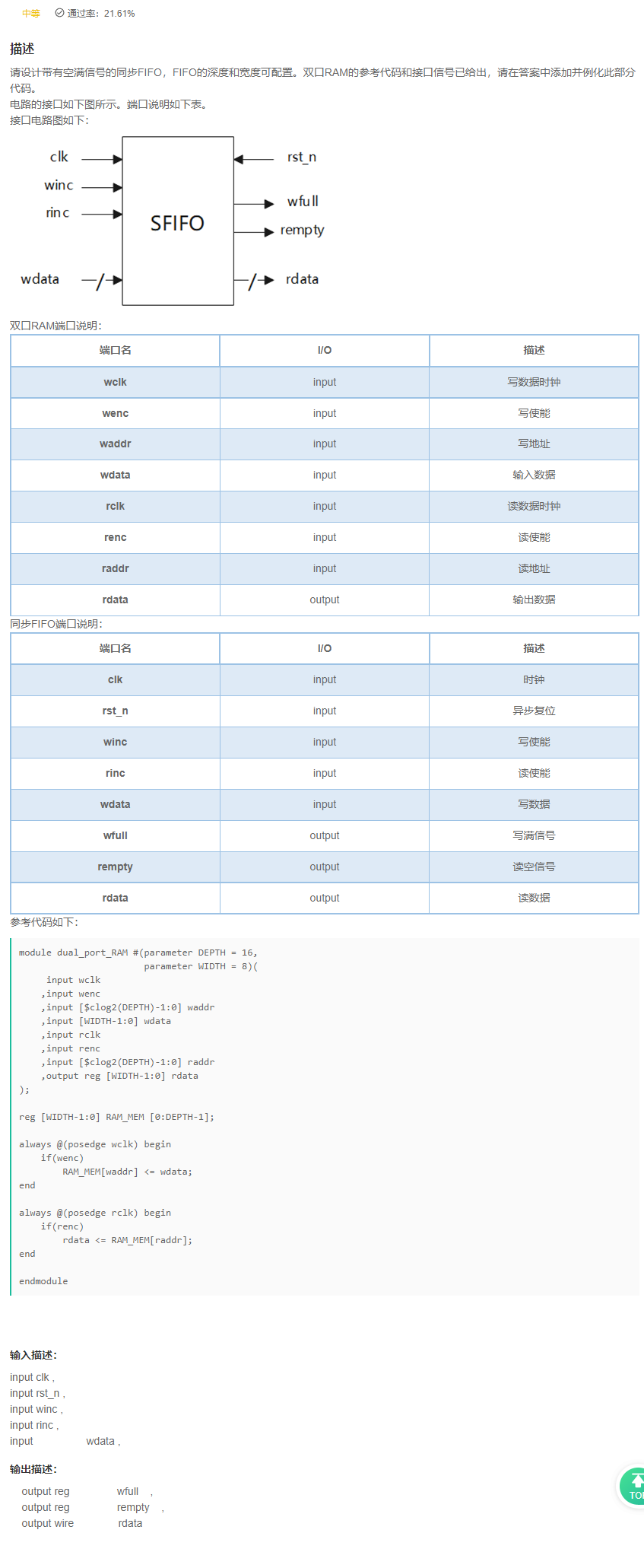
Task: Click the wenc cell in RAM table
Action: click(116, 413)
